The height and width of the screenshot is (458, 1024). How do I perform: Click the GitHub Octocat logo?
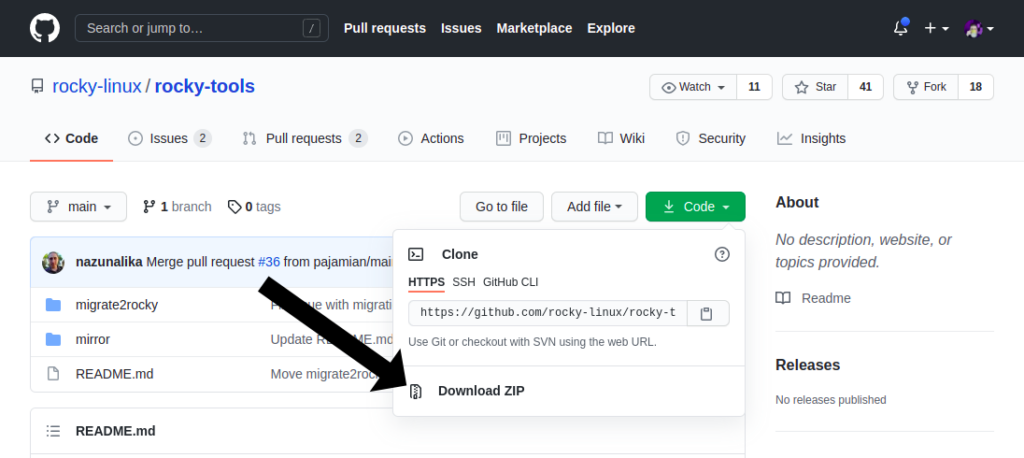point(44,28)
